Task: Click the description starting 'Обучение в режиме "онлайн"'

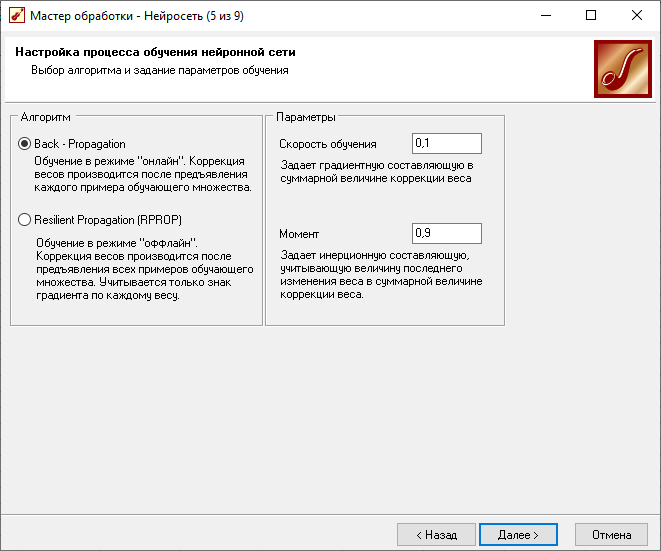Action: [x=143, y=174]
